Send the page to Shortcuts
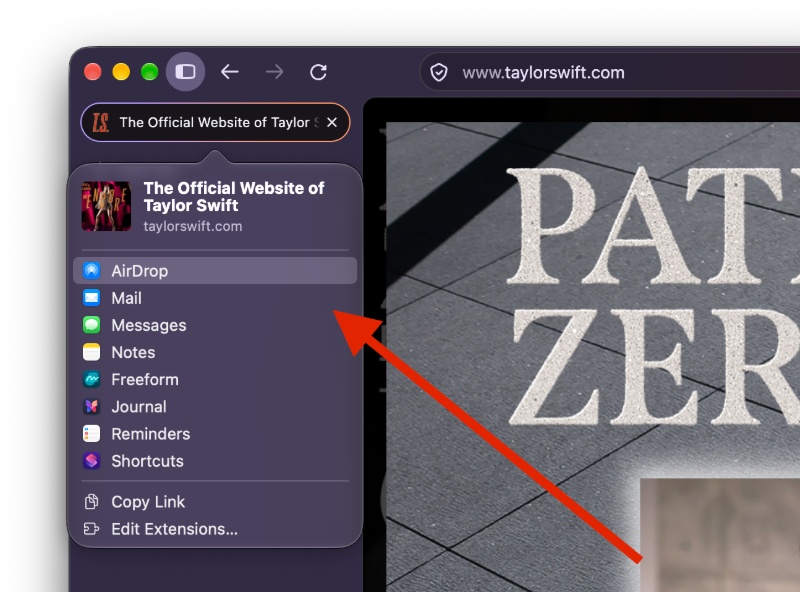 (x=215, y=461)
